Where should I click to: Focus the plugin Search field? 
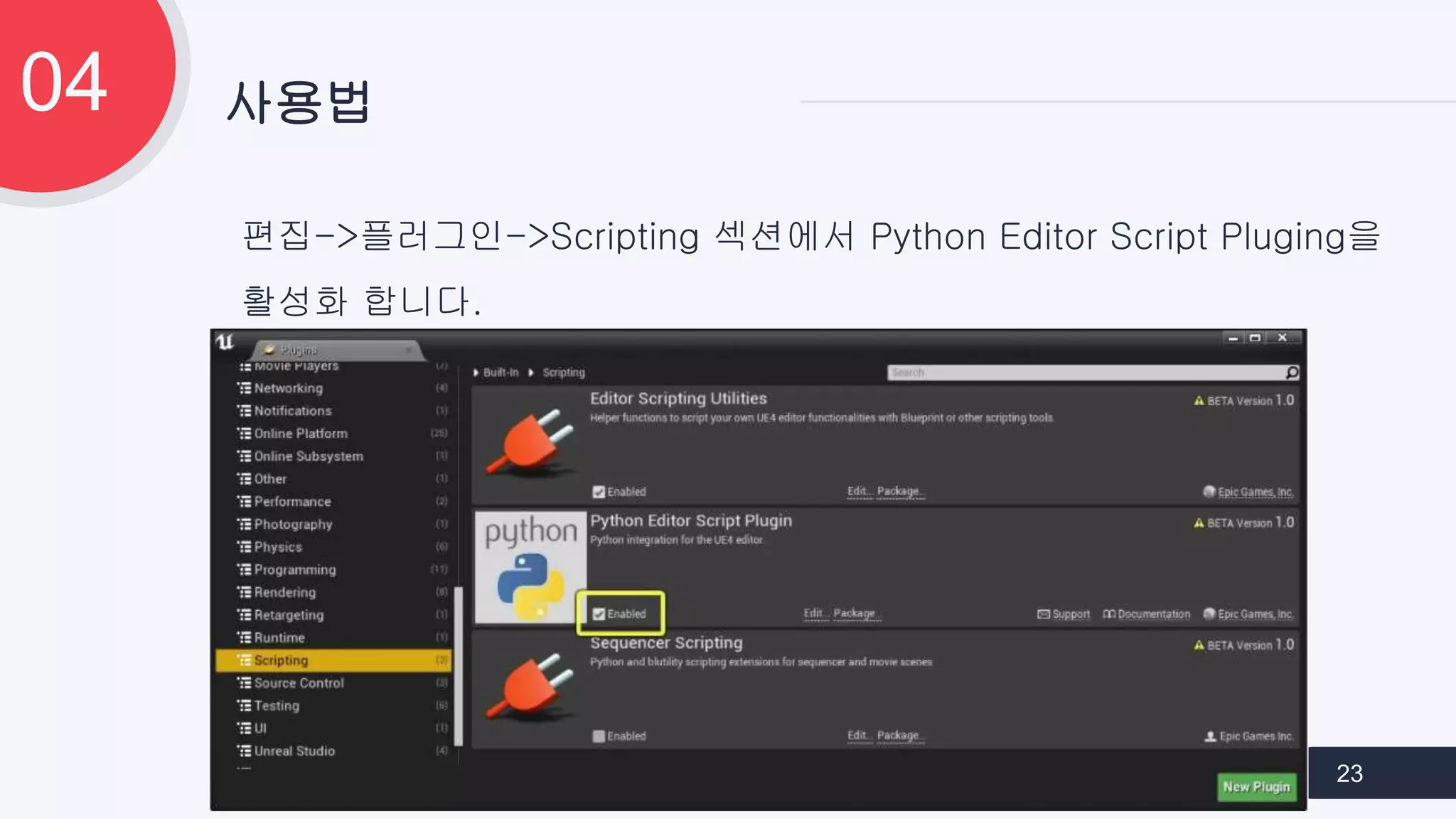1086,373
